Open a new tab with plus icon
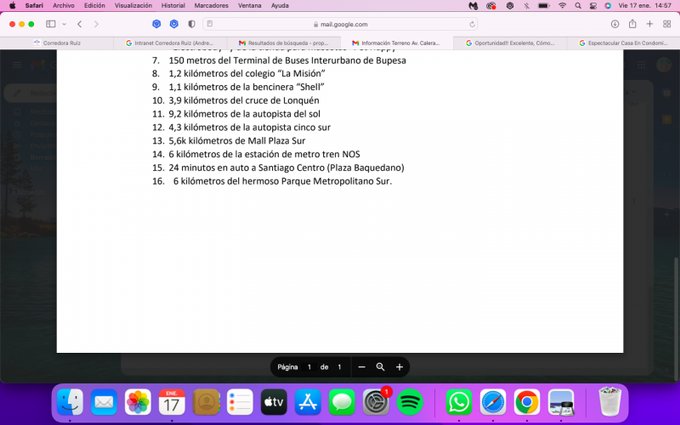The width and height of the screenshot is (680, 425). pyautogui.click(x=650, y=24)
